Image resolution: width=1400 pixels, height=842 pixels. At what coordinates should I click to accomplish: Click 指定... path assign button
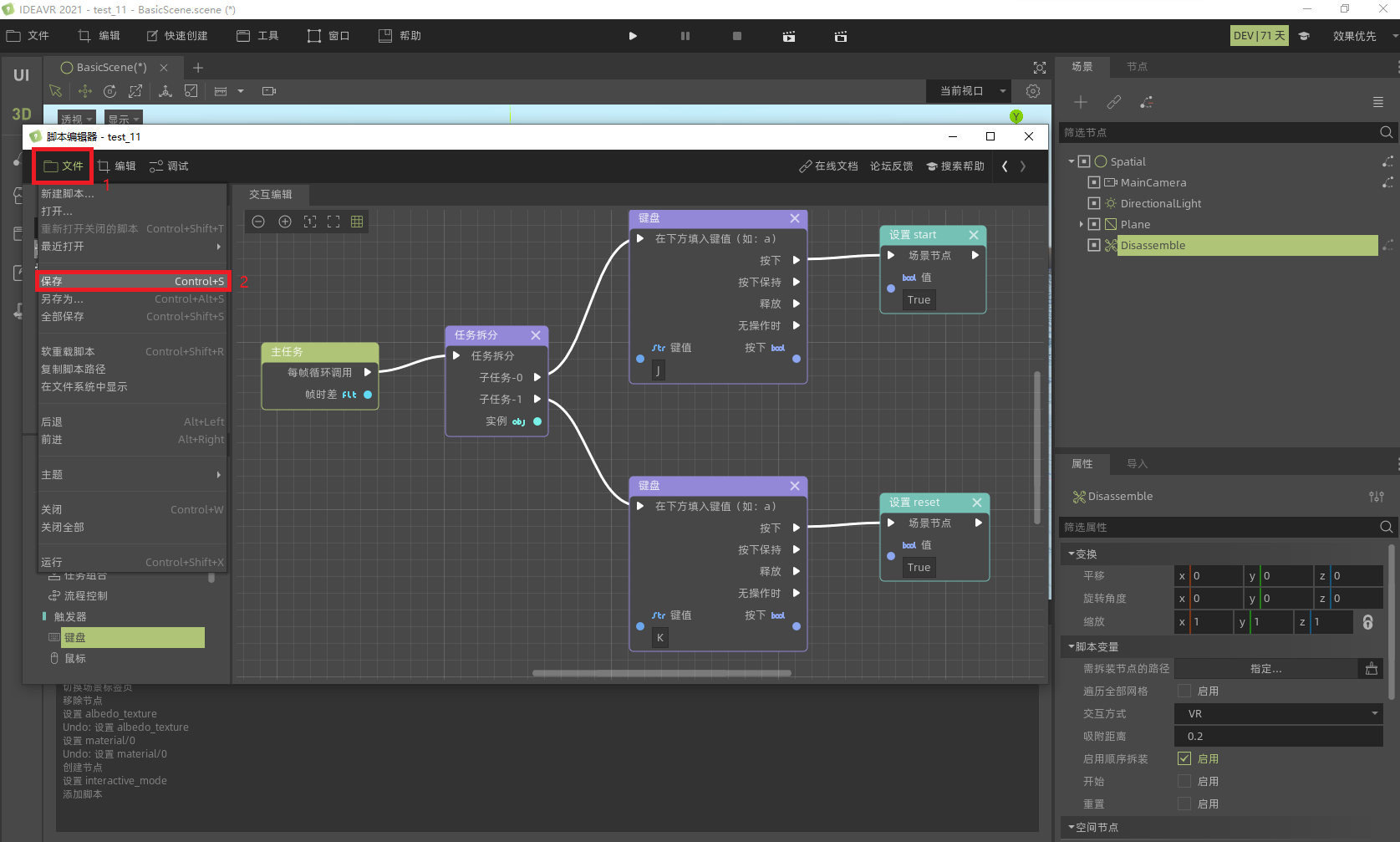[x=1265, y=669]
